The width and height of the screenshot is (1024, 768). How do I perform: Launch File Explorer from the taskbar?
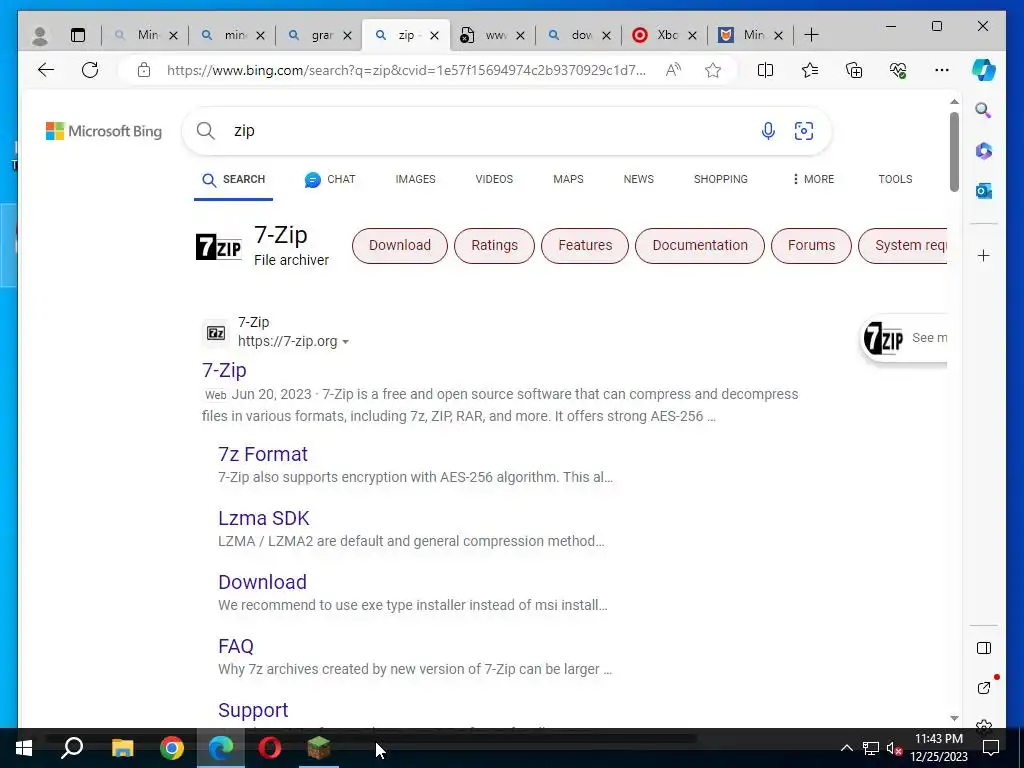coord(122,748)
